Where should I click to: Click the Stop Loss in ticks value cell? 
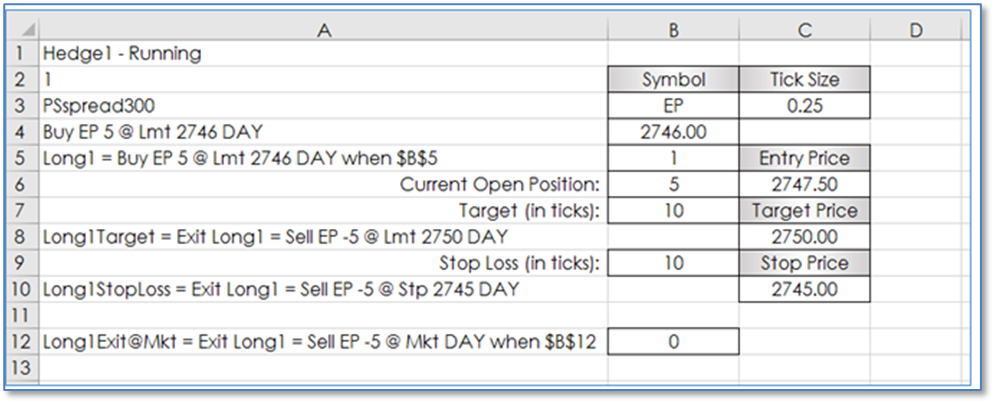point(673,263)
